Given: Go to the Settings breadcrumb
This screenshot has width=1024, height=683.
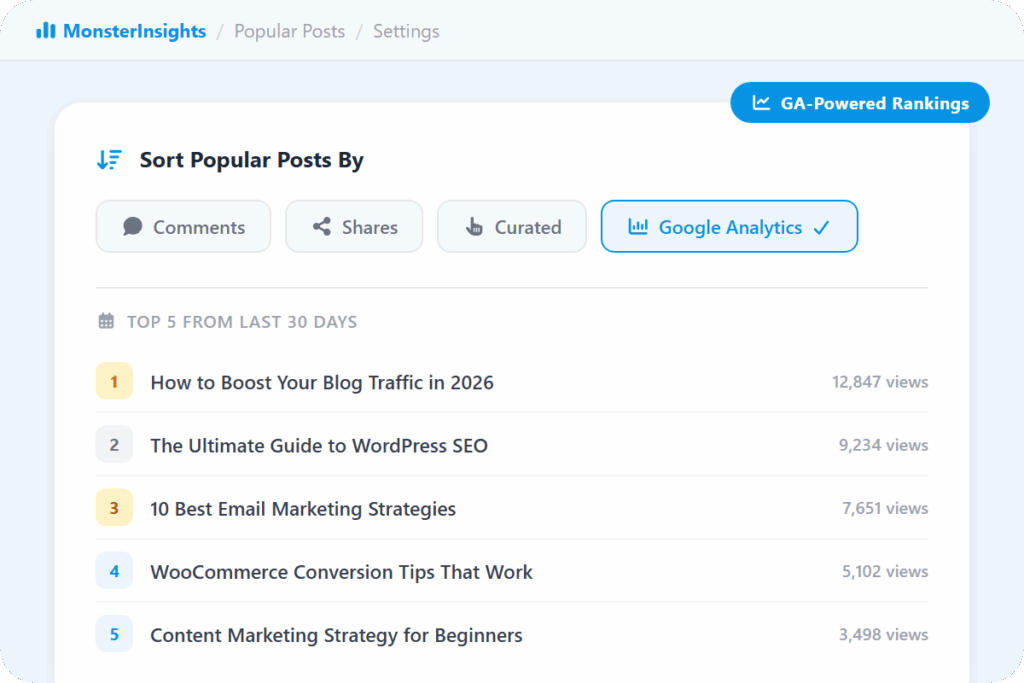Looking at the screenshot, I should (x=406, y=31).
